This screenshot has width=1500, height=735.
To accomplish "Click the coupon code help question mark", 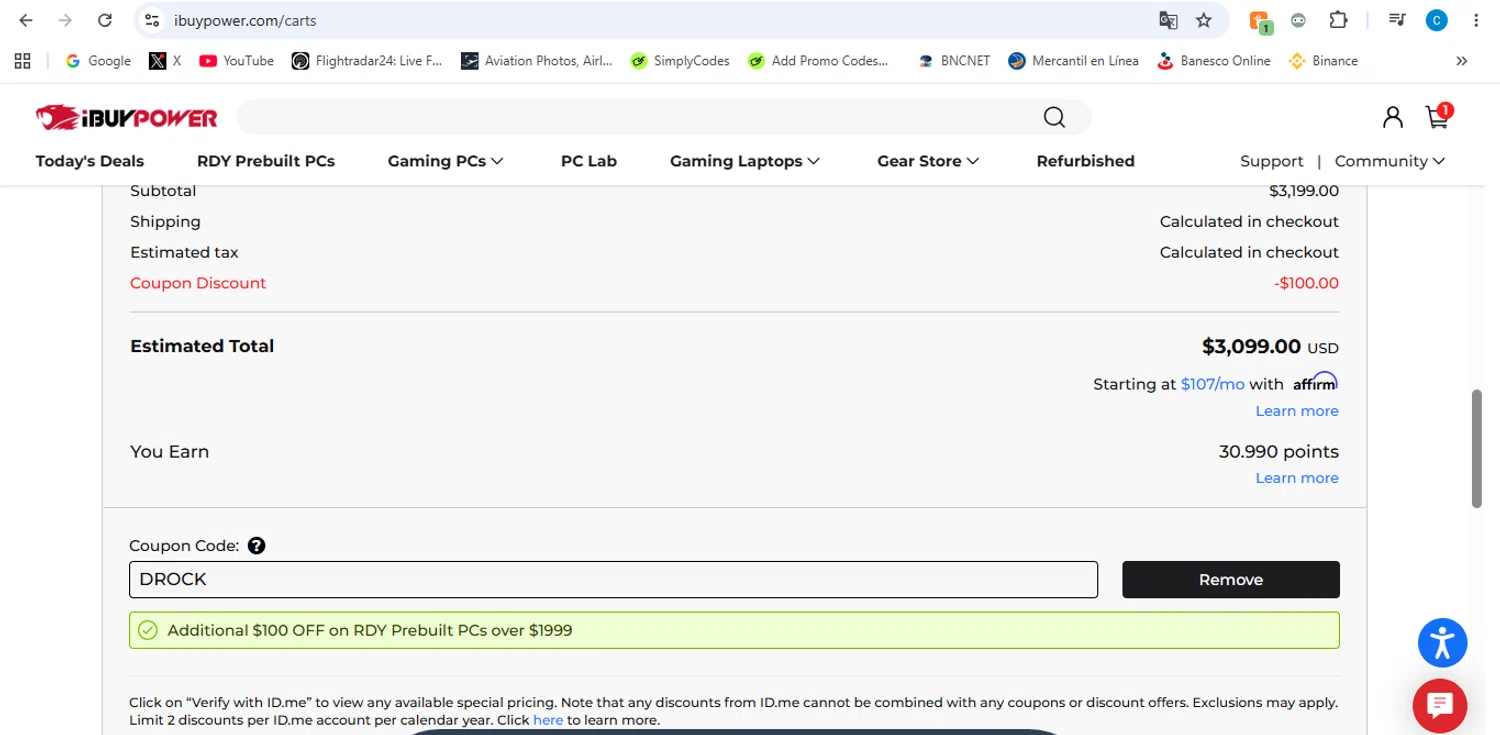I will 256,546.
